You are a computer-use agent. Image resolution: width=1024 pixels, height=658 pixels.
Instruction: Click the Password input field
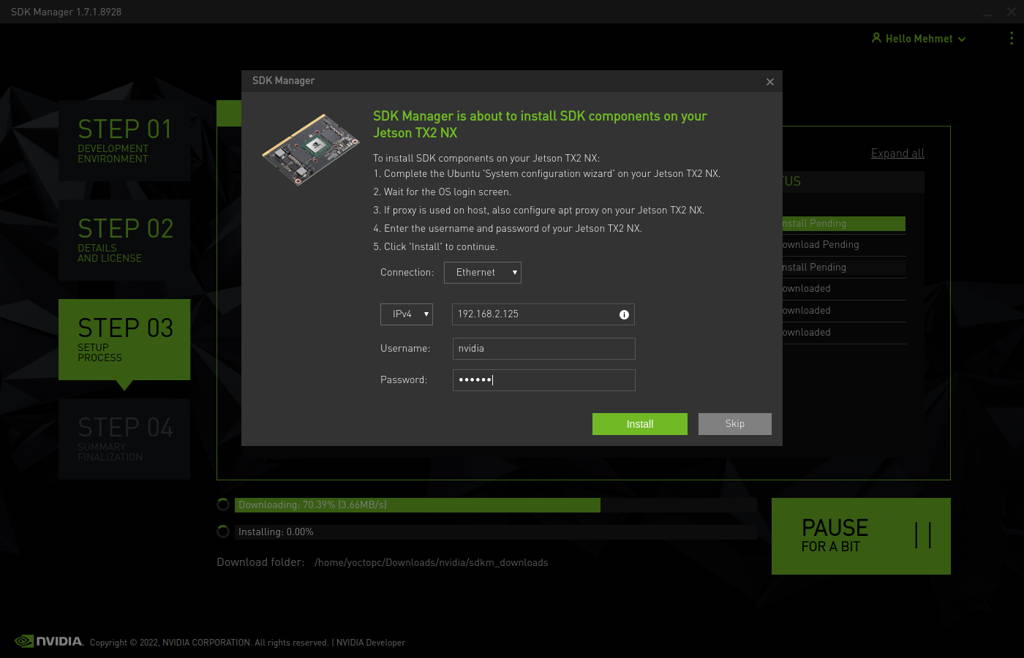click(543, 380)
